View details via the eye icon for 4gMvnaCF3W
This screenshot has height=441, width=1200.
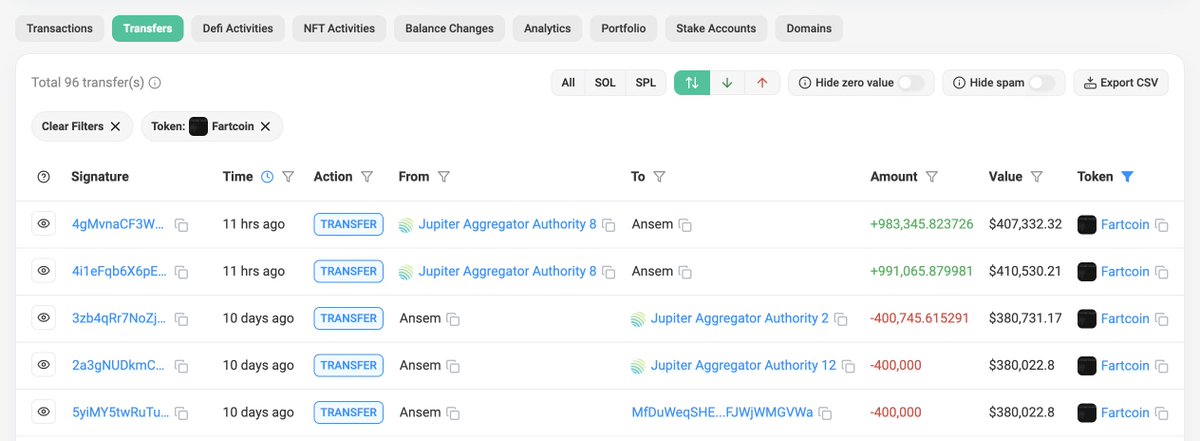[x=43, y=224]
